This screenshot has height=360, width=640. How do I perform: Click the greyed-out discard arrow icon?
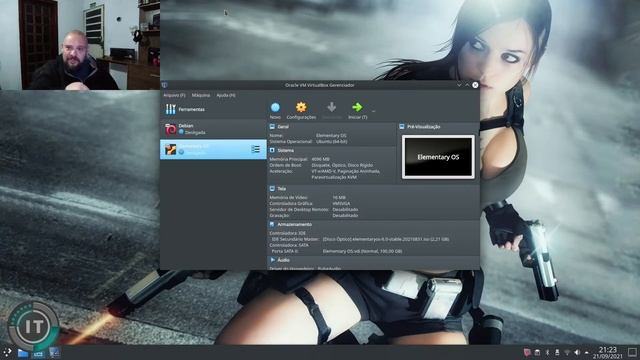(x=331, y=107)
